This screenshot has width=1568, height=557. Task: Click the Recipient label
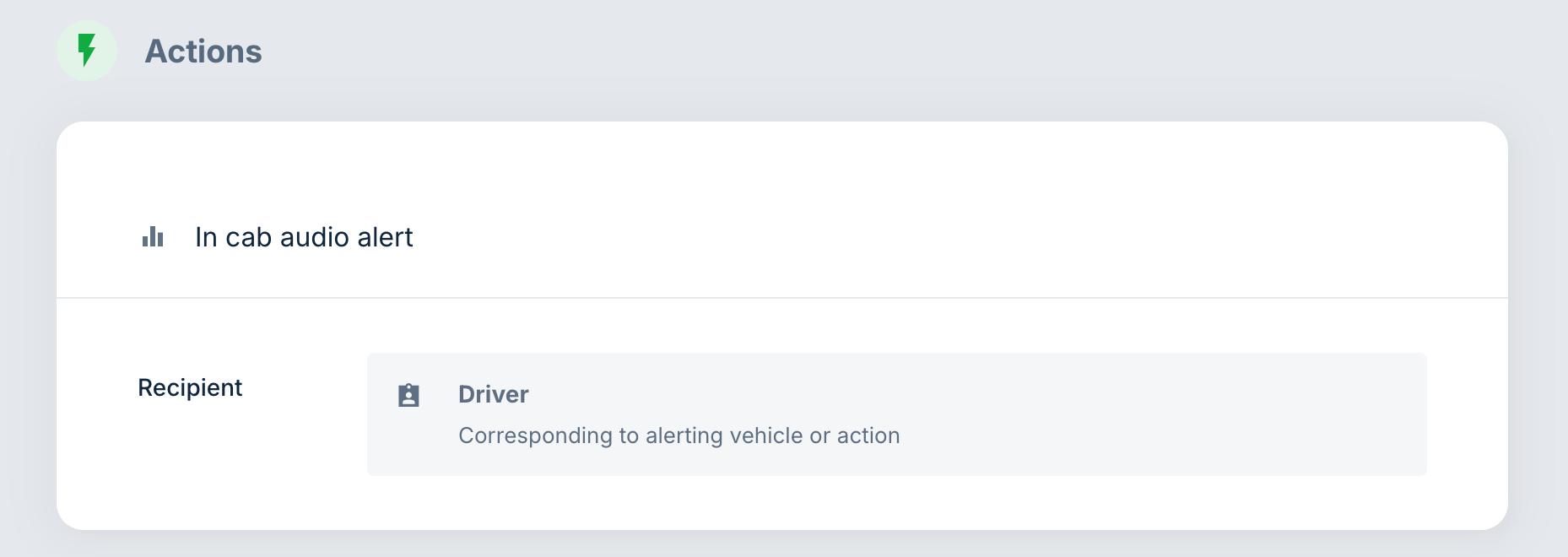[190, 387]
